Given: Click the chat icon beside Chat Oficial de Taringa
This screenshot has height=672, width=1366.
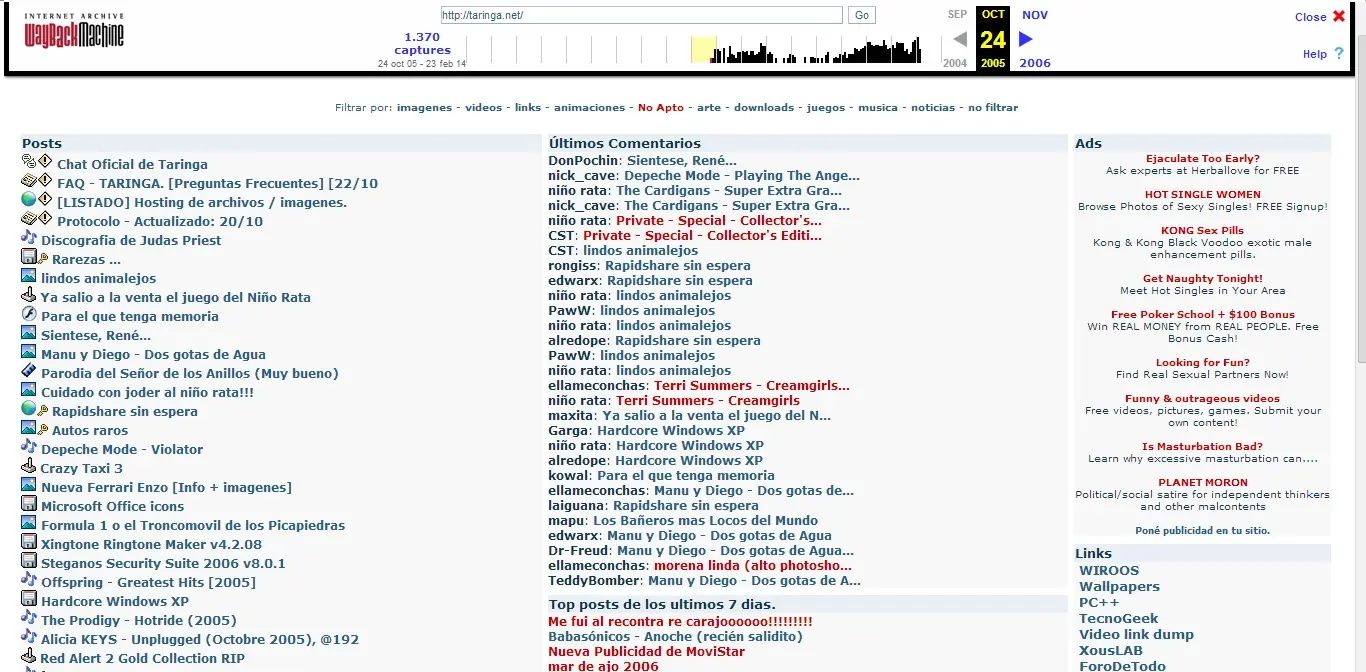Looking at the screenshot, I should coord(29,162).
